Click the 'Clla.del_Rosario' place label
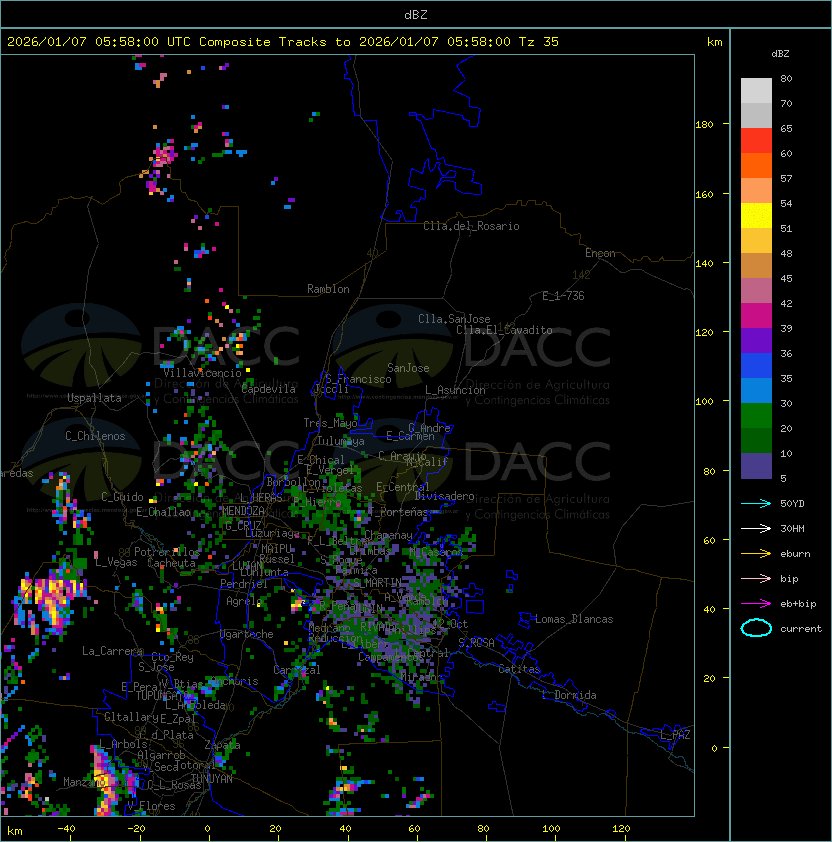 point(471,227)
